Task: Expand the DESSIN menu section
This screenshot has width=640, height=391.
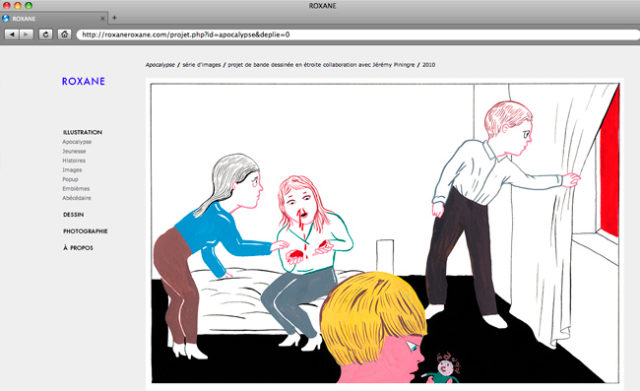Action: (x=73, y=214)
